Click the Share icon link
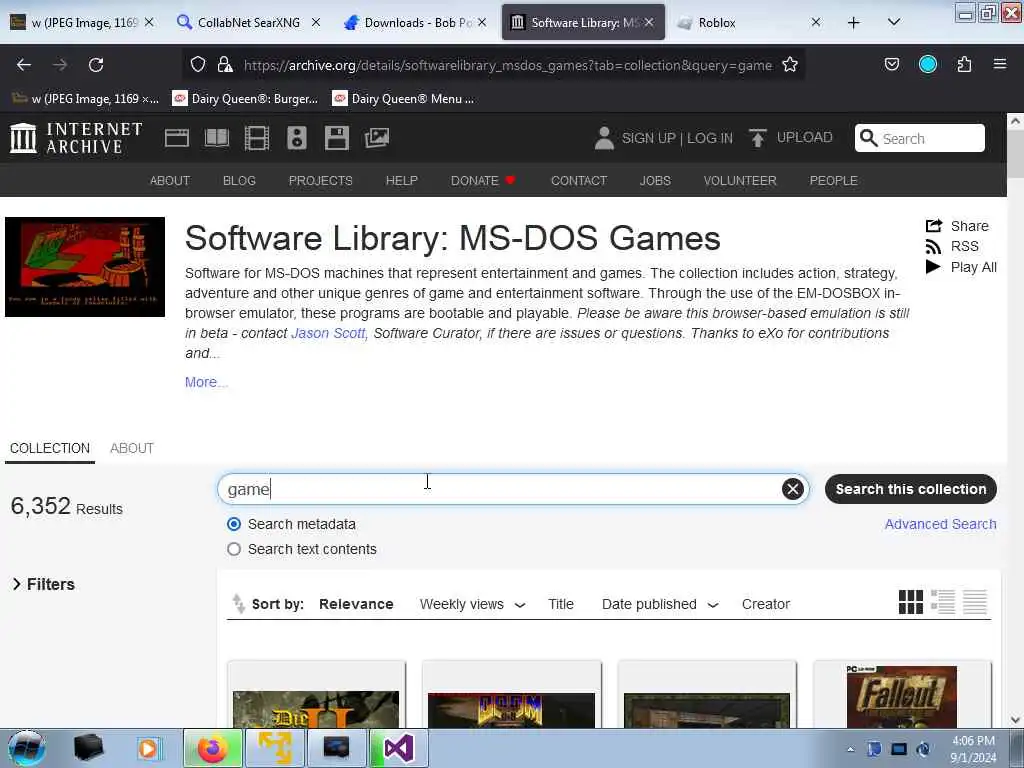 coord(957,226)
